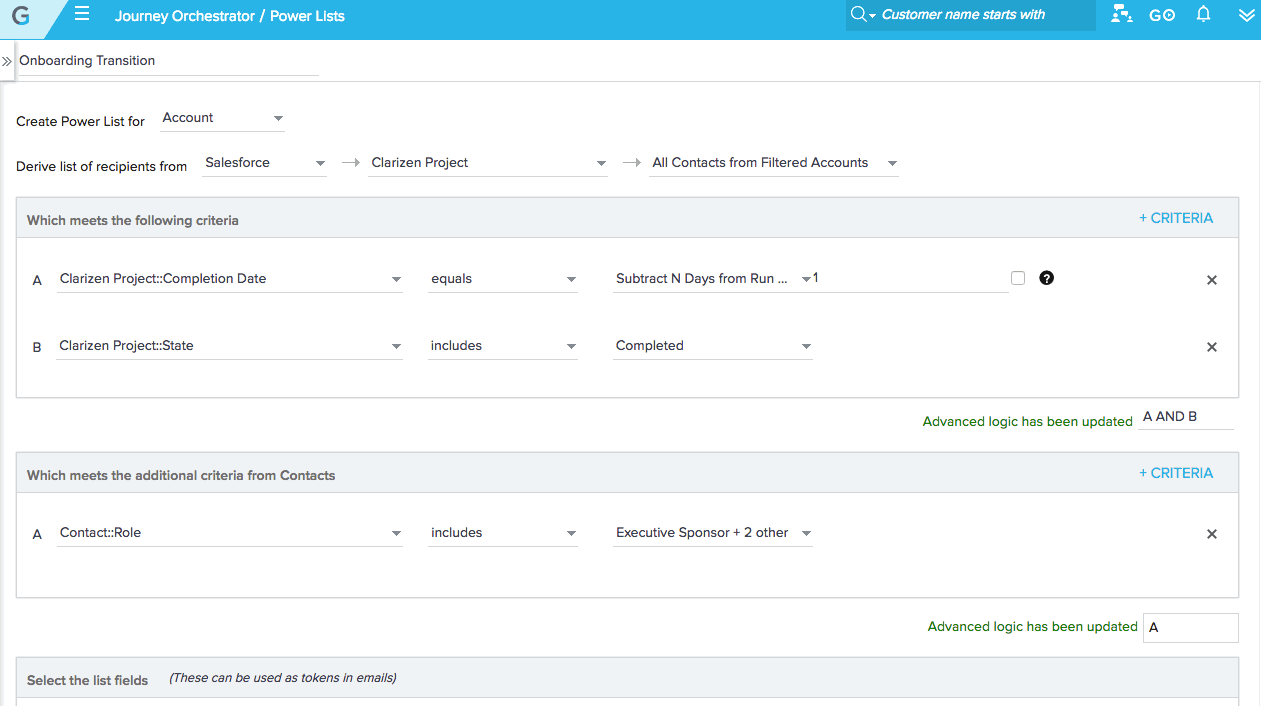This screenshot has width=1261, height=706.
Task: Click the help question mark icon in criteria A
Action: (1046, 278)
